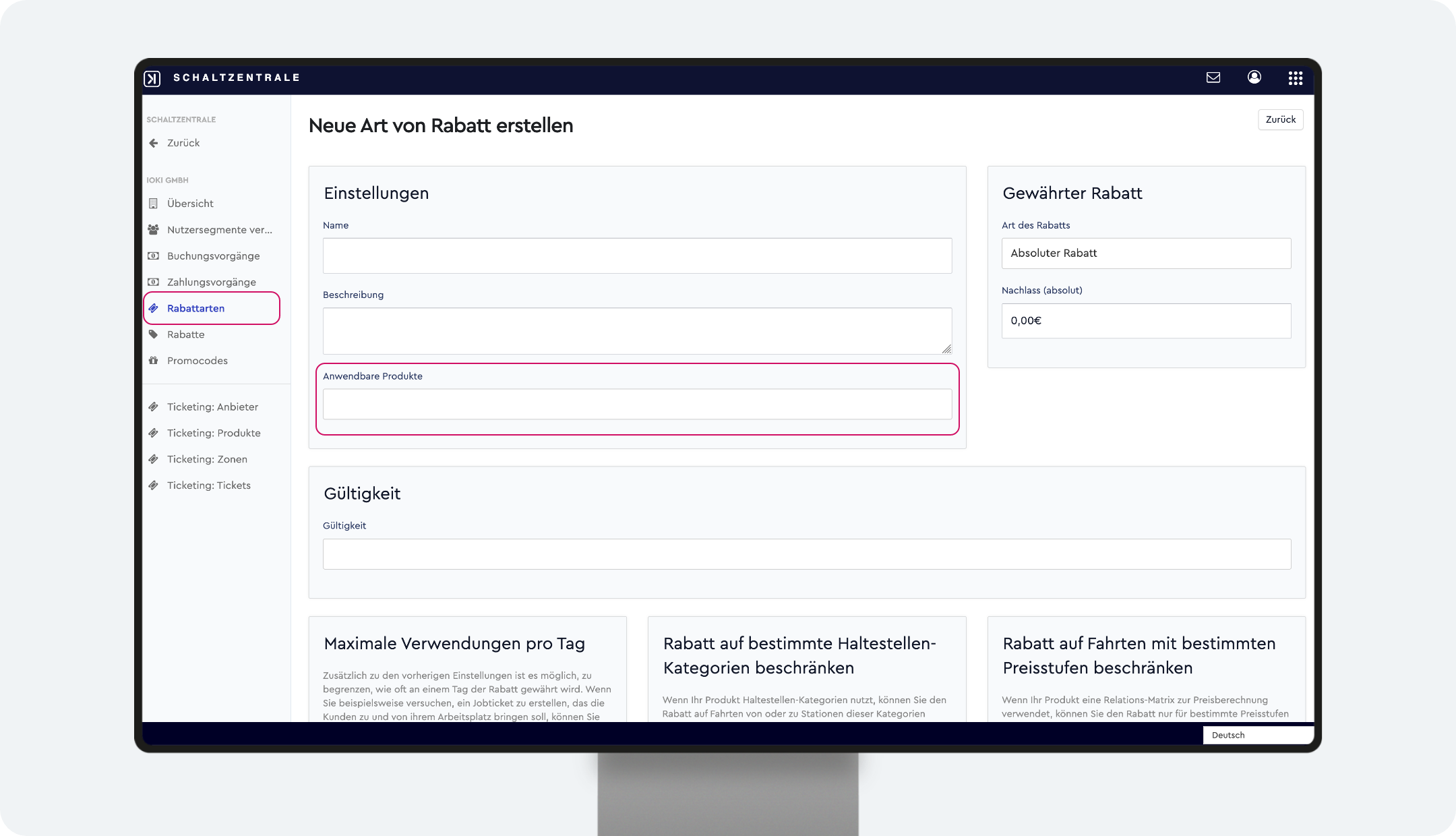Image resolution: width=1456 pixels, height=836 pixels.
Task: Click the Zahlungsvorgänge money icon
Action: 153,282
